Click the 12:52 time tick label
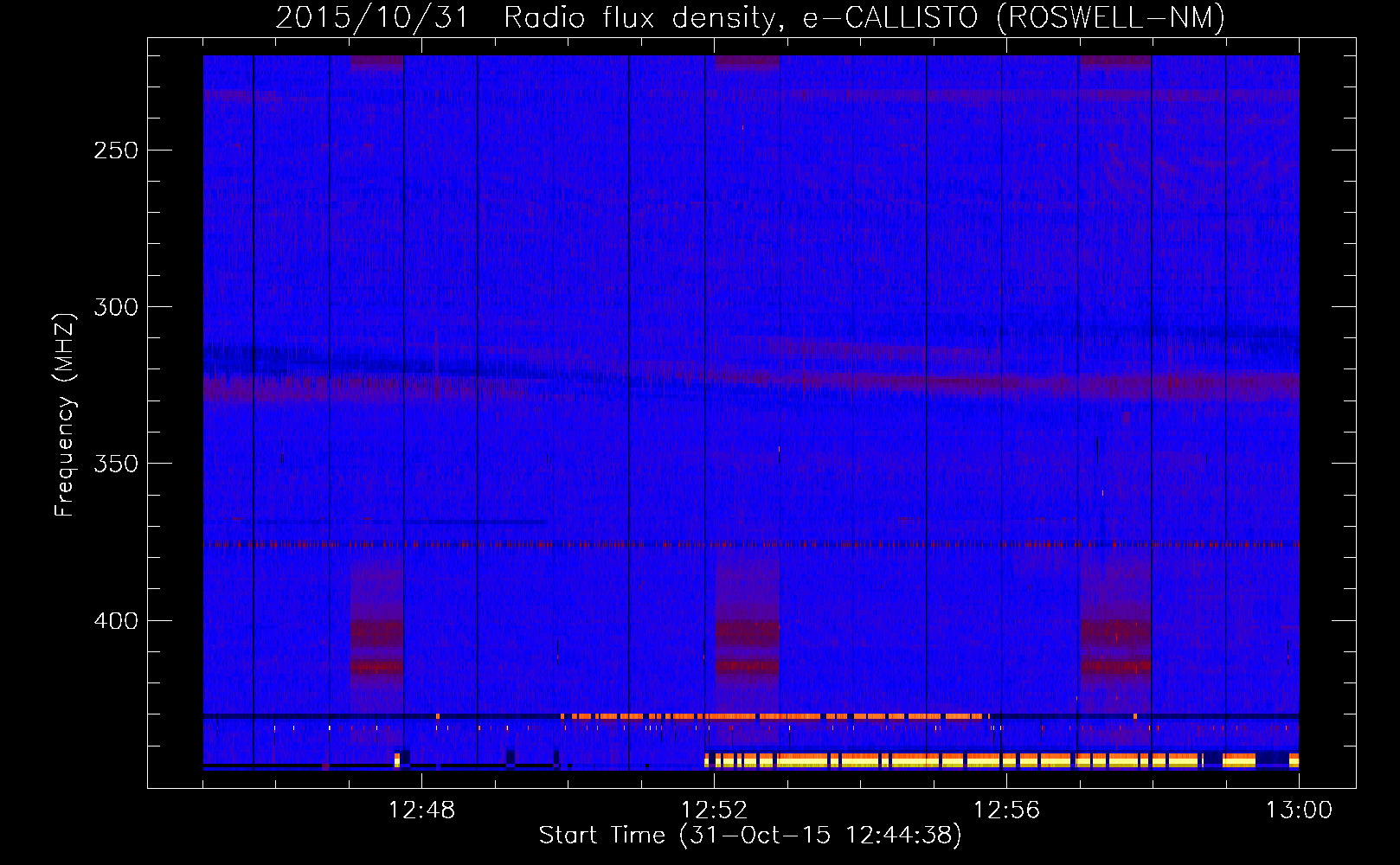 tap(714, 811)
